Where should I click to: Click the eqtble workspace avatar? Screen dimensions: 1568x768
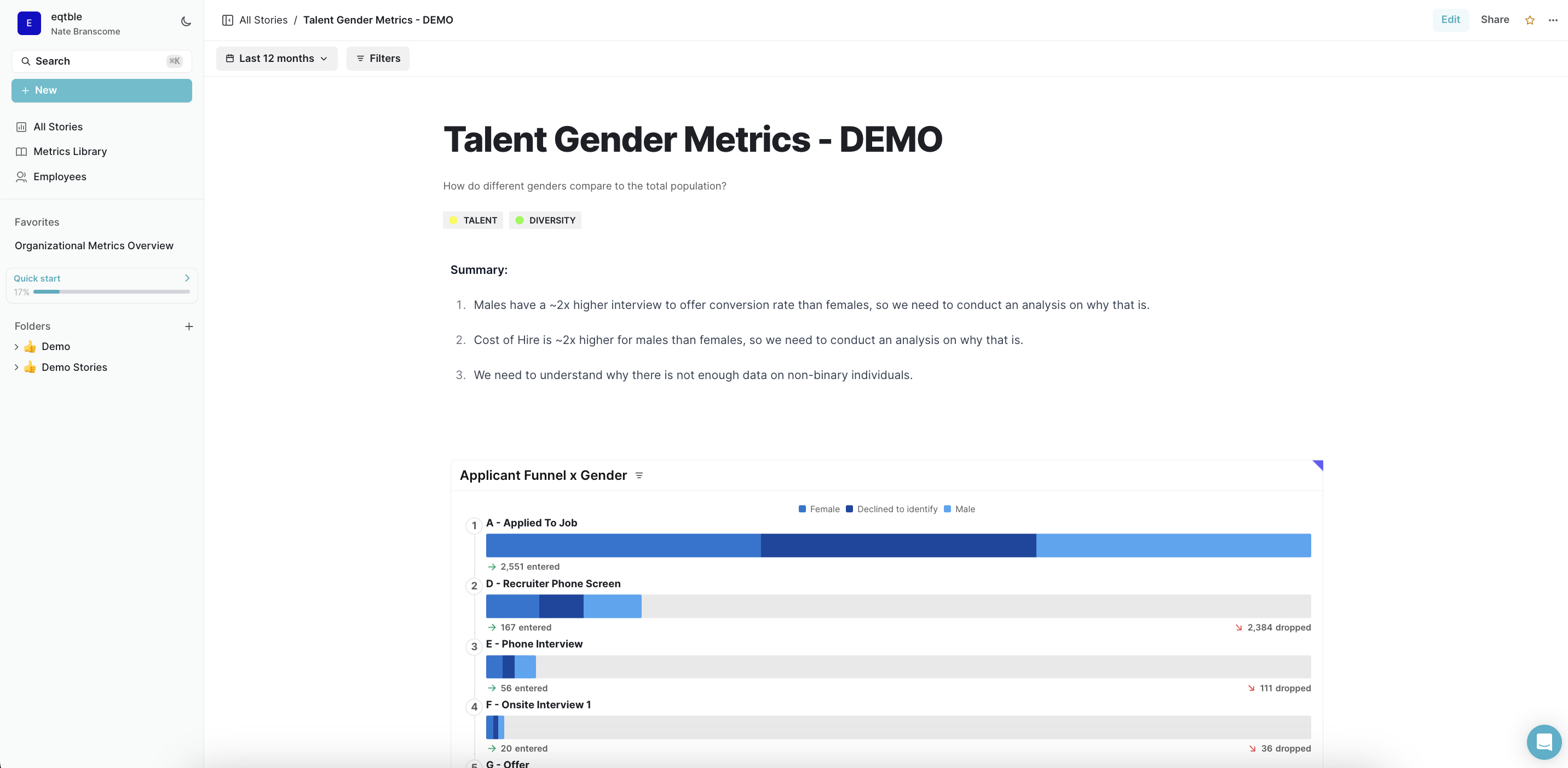(28, 23)
